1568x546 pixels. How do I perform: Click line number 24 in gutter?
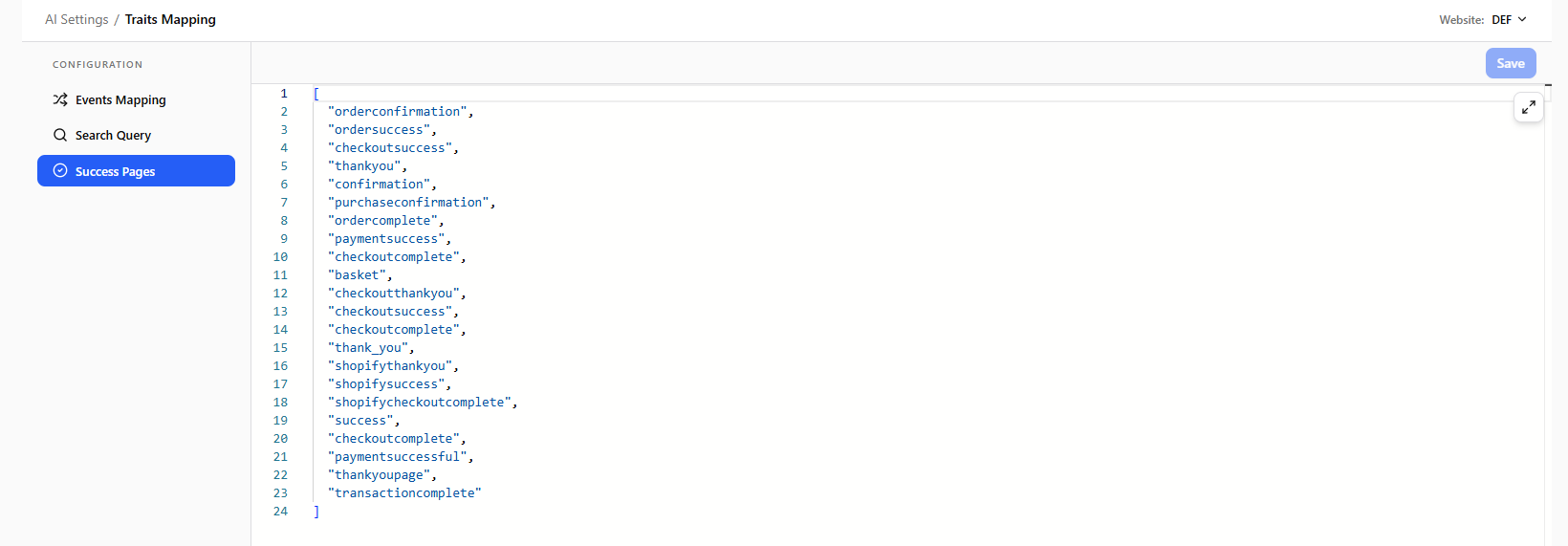click(x=280, y=511)
